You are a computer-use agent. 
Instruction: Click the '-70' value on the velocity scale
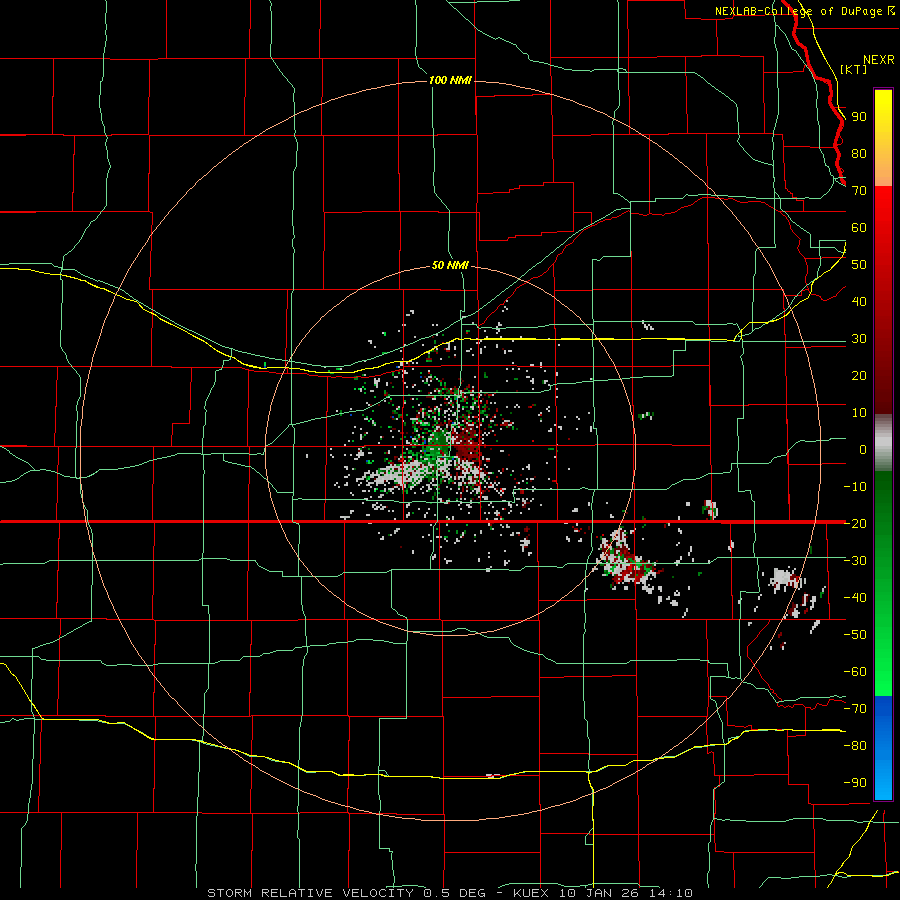(855, 709)
